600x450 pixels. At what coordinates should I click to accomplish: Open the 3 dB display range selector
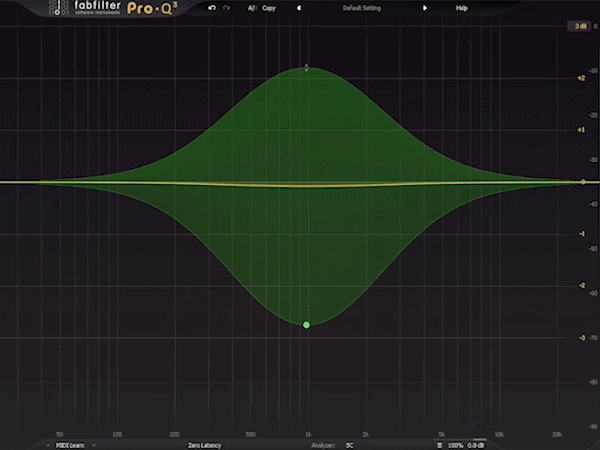tap(580, 26)
